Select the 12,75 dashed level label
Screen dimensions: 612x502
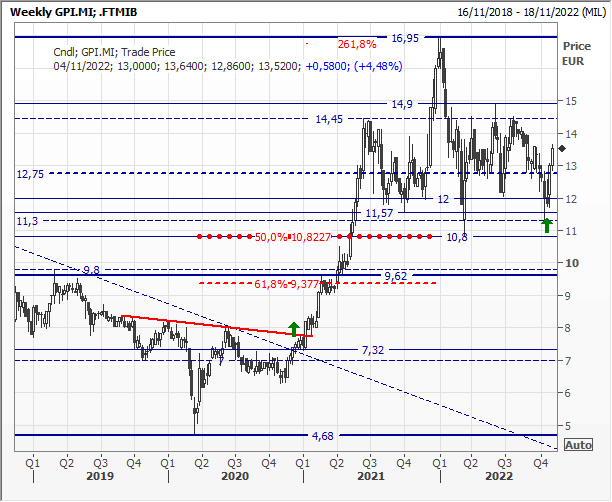point(30,173)
